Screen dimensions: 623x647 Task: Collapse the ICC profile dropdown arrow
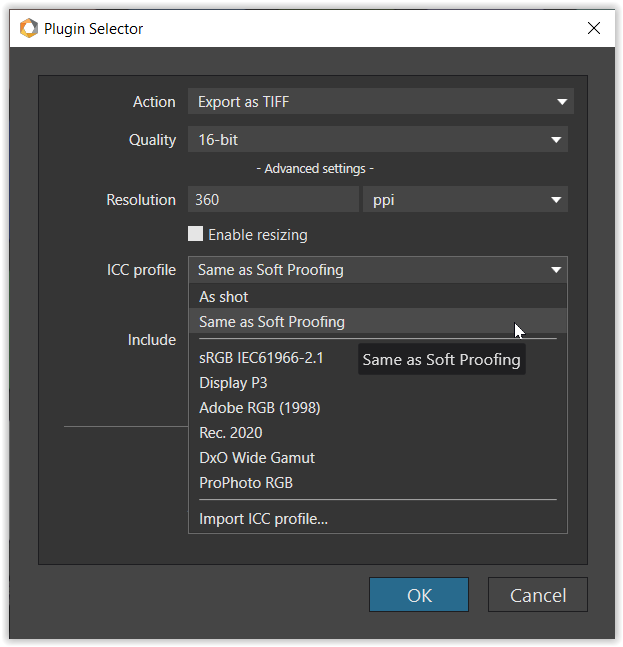click(556, 270)
